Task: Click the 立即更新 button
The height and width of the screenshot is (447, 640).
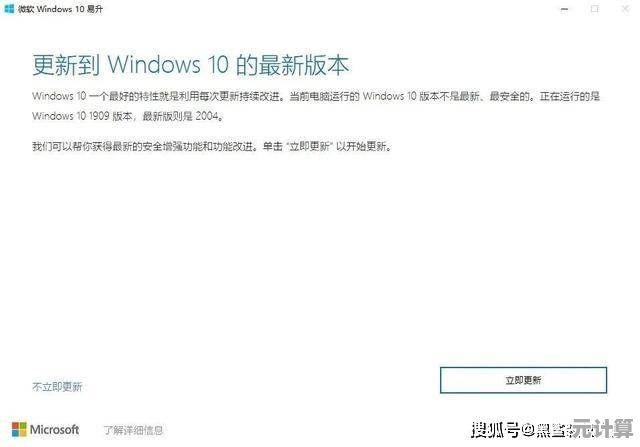Action: (x=523, y=380)
